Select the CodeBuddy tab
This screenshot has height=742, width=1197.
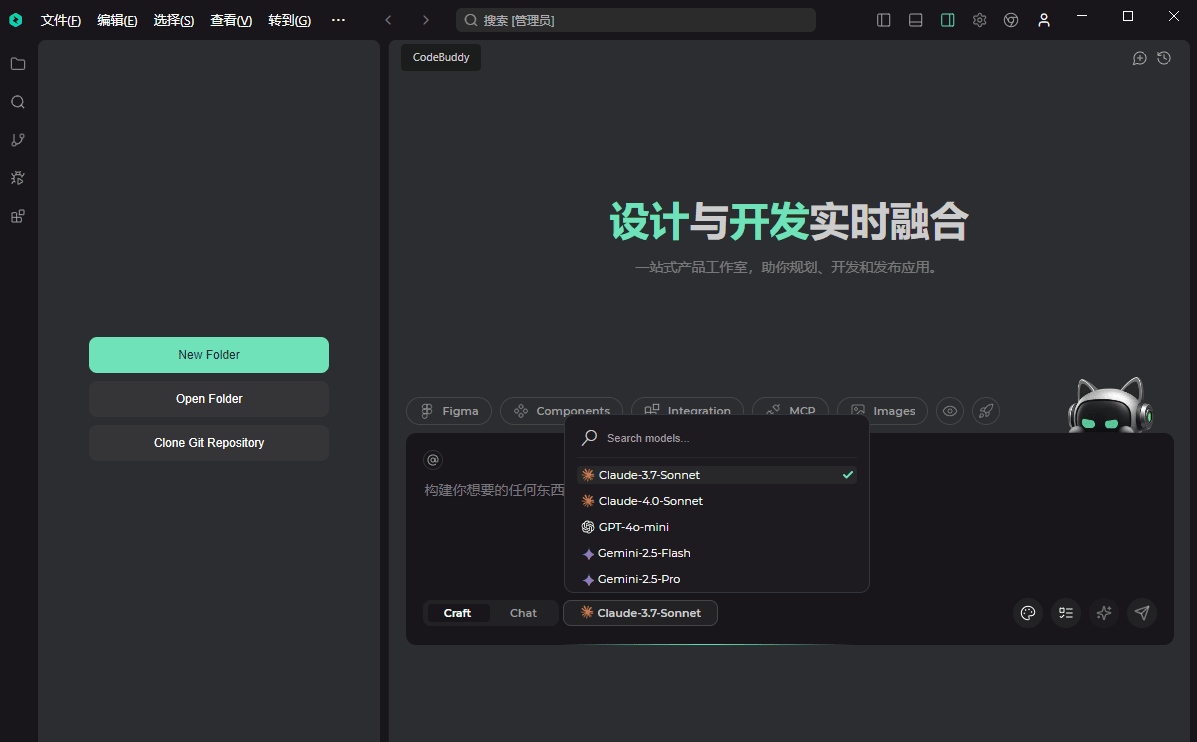(441, 57)
